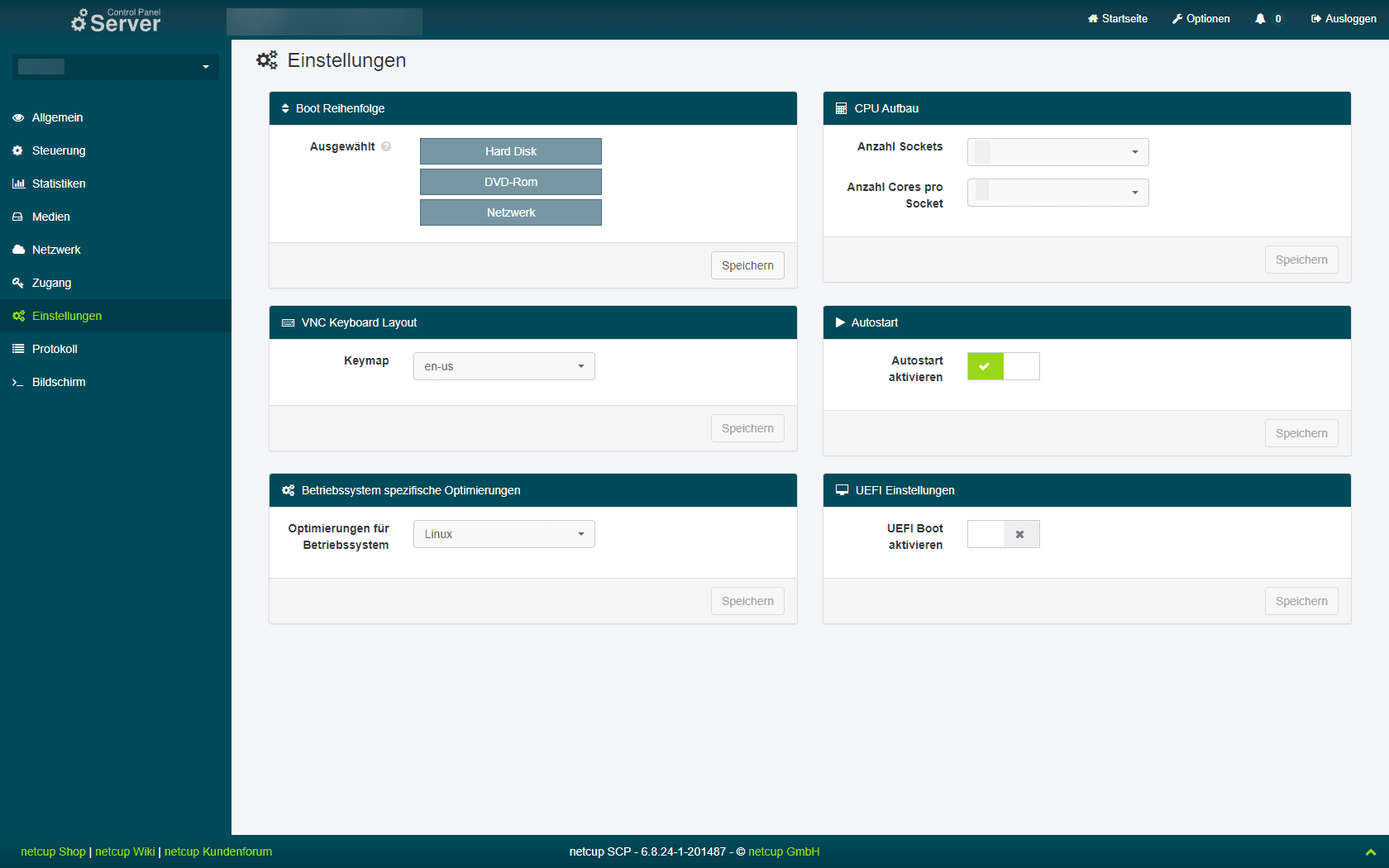Click the Bildschirm terminal icon
Viewport: 1389px width, 868px height.
tap(18, 382)
